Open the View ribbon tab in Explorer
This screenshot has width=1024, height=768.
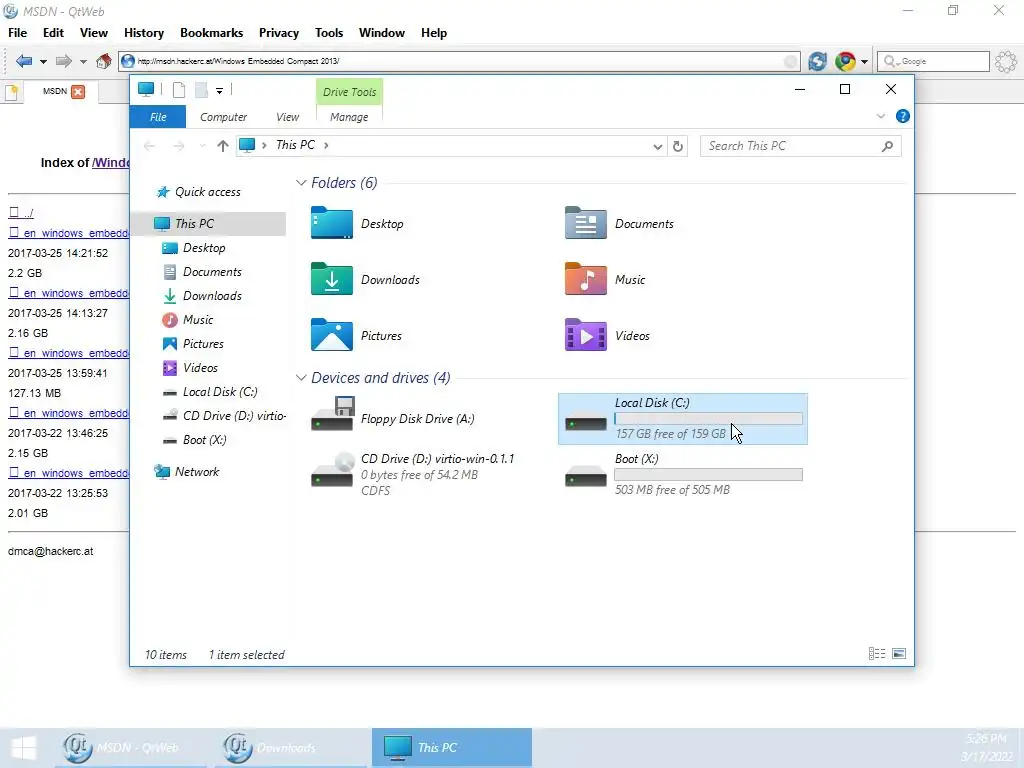[287, 117]
